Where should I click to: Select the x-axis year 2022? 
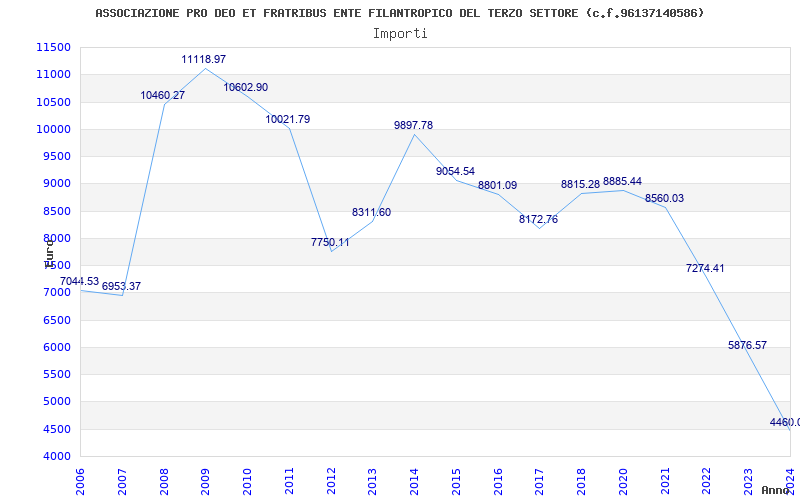coord(707,481)
